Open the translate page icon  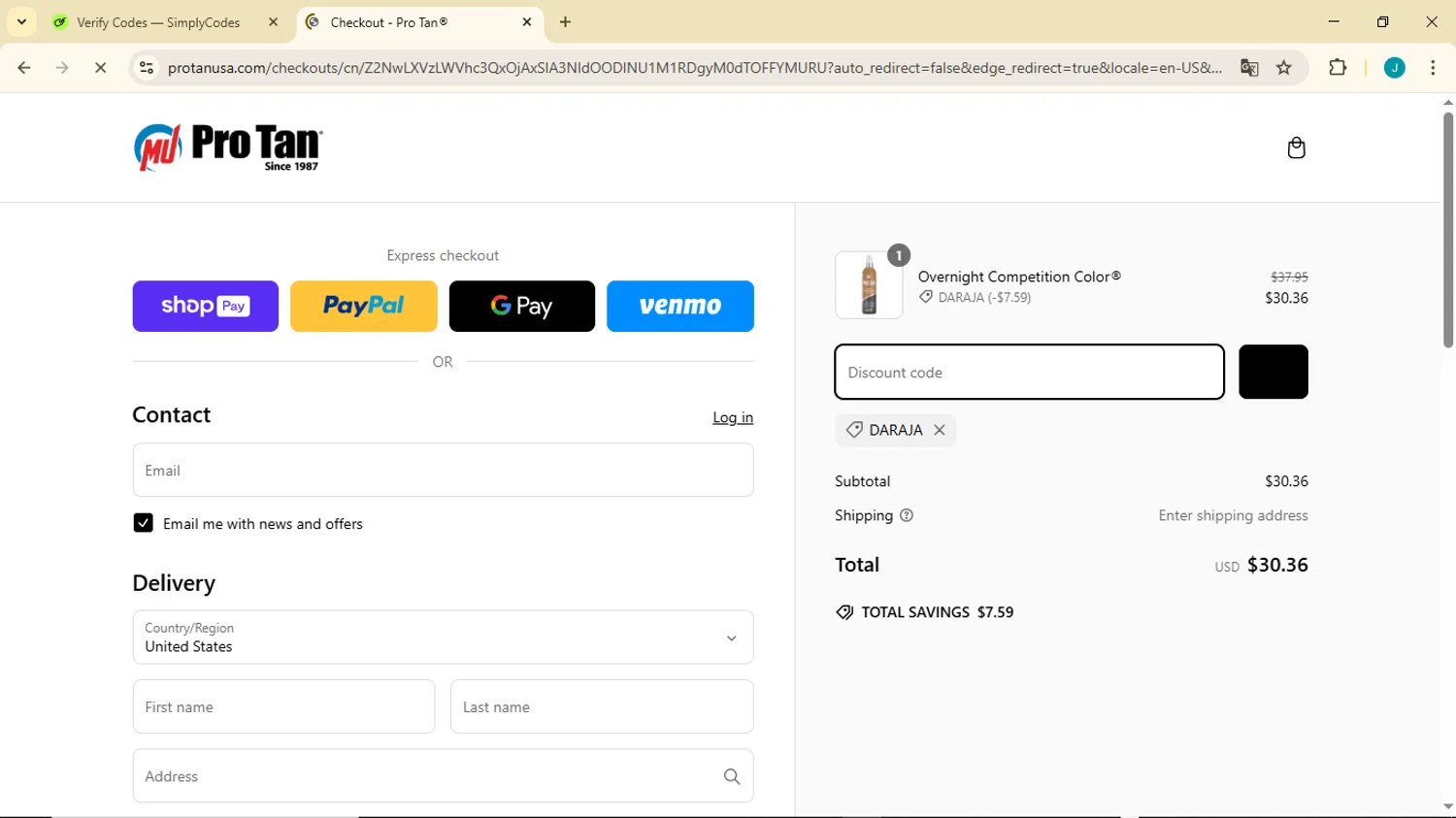(1249, 68)
